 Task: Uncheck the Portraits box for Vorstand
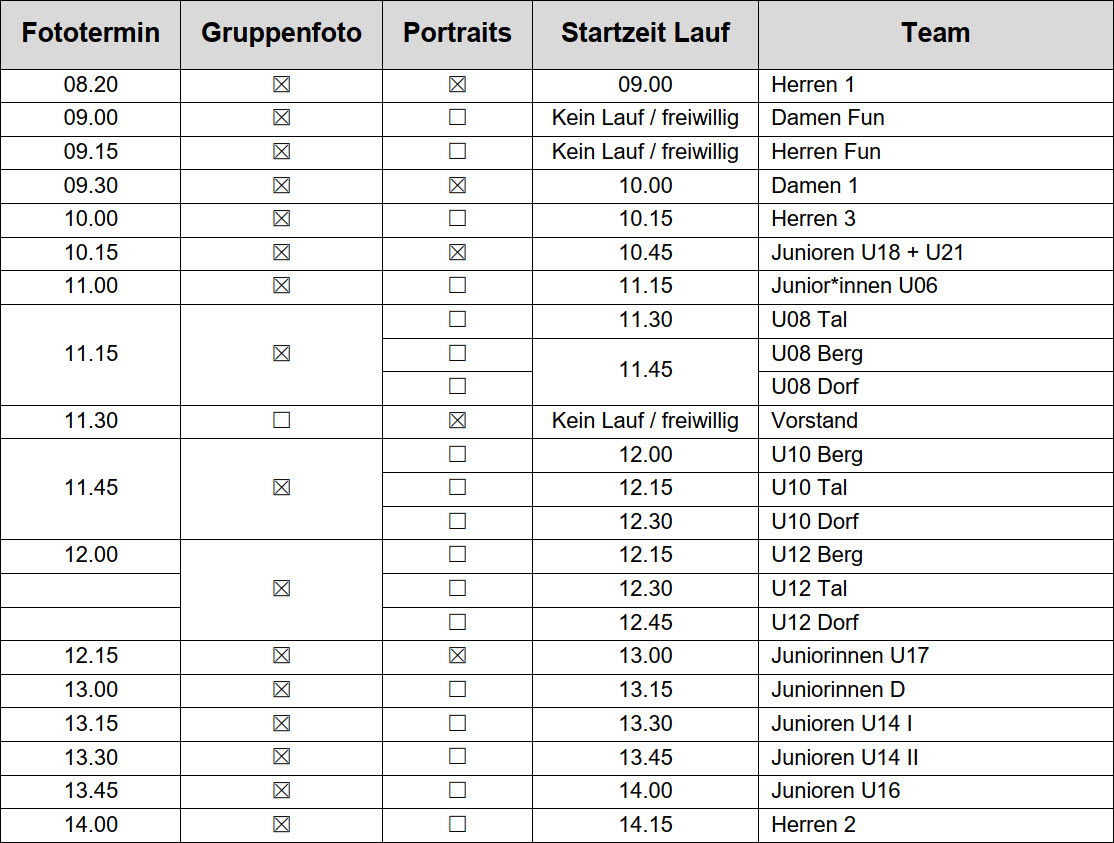click(x=458, y=420)
